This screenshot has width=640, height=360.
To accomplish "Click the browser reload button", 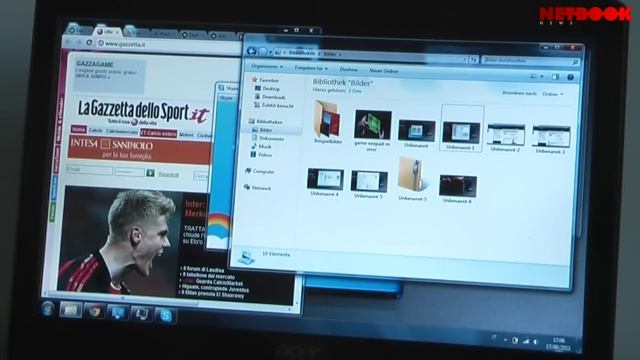I will 89,42.
